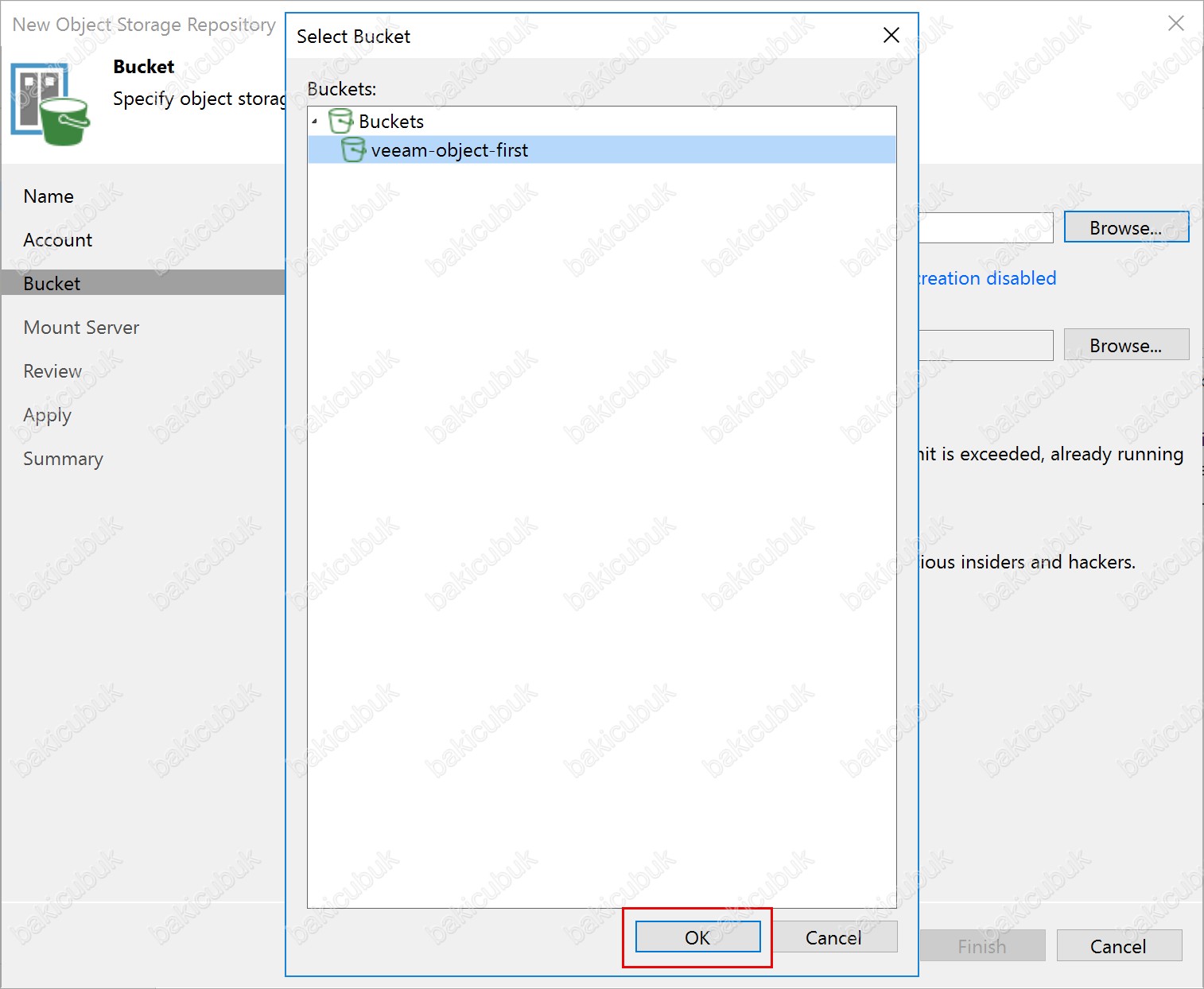This screenshot has width=1204, height=989.
Task: Open the Name step in wizard sidebar
Action: 49,196
